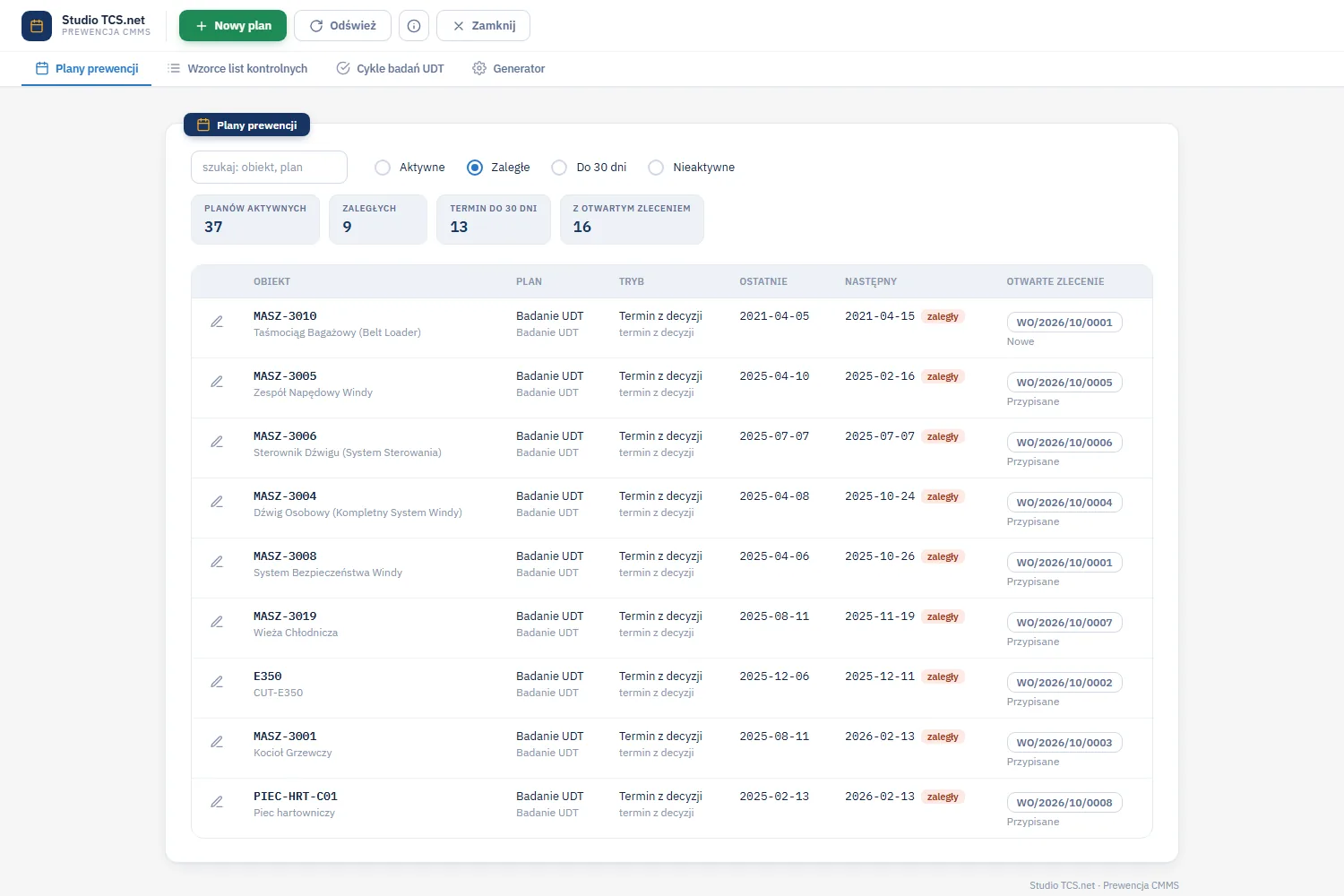
Task: Select the Zaległe radio button
Action: 475,168
